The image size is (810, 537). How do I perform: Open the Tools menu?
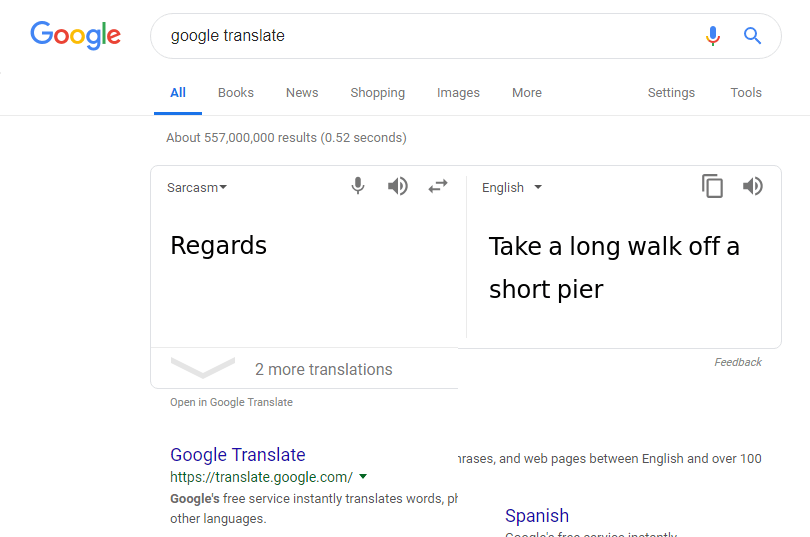(x=746, y=92)
